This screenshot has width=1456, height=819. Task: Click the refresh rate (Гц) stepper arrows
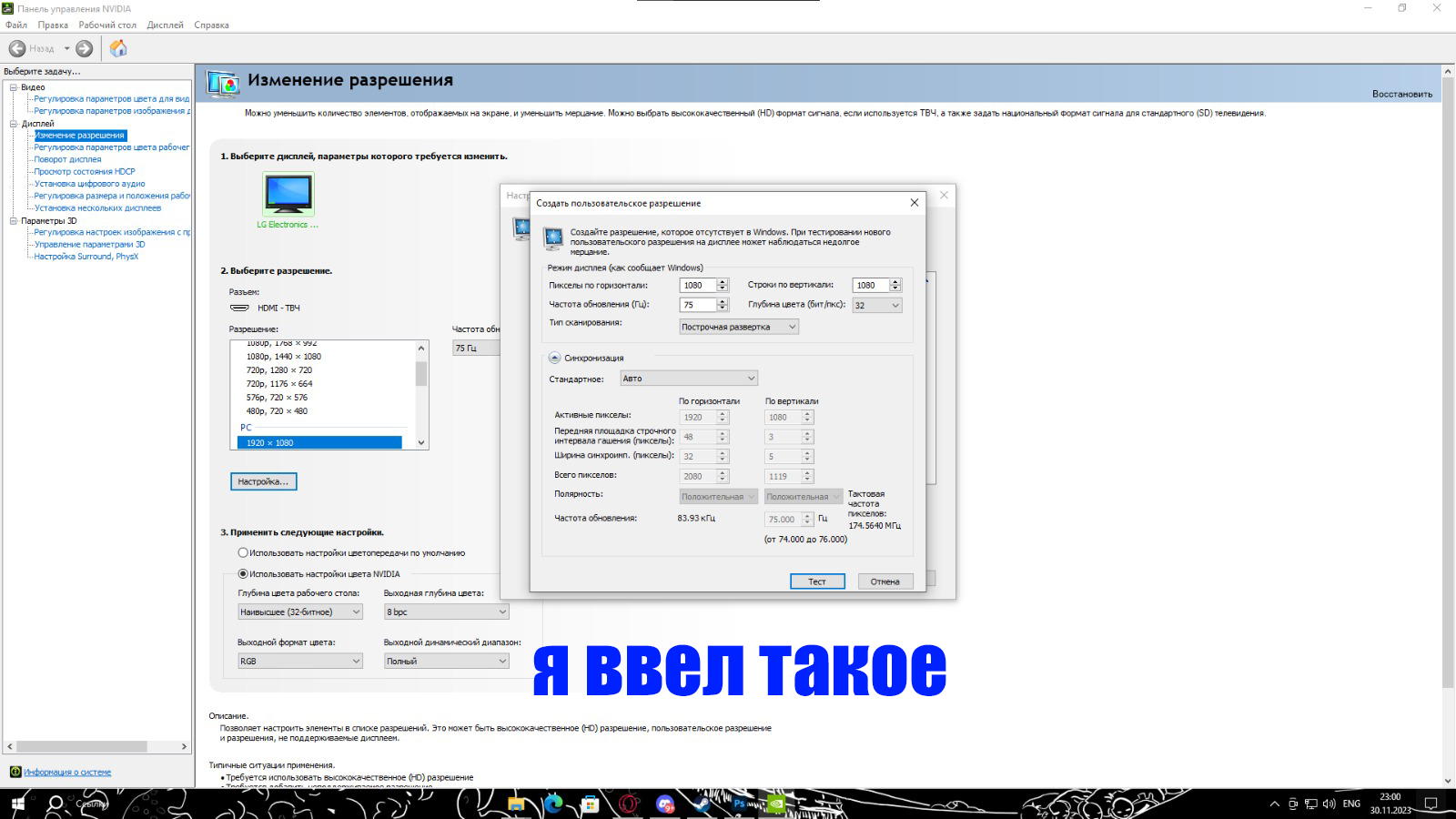pyautogui.click(x=723, y=305)
